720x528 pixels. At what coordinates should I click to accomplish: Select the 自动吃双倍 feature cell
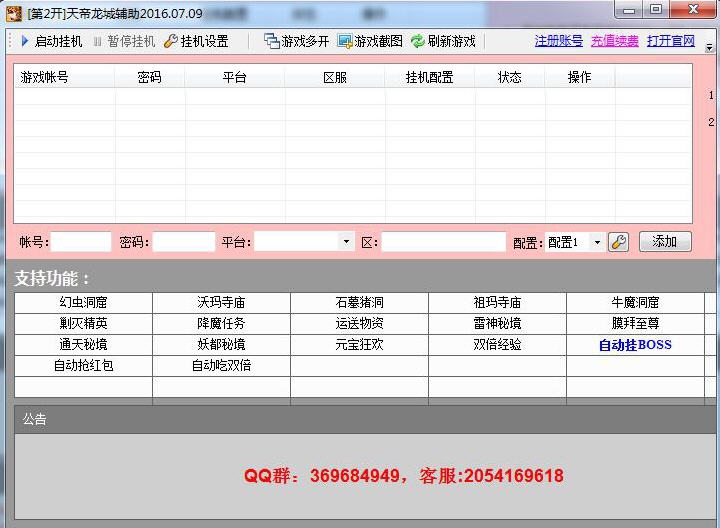(x=221, y=366)
